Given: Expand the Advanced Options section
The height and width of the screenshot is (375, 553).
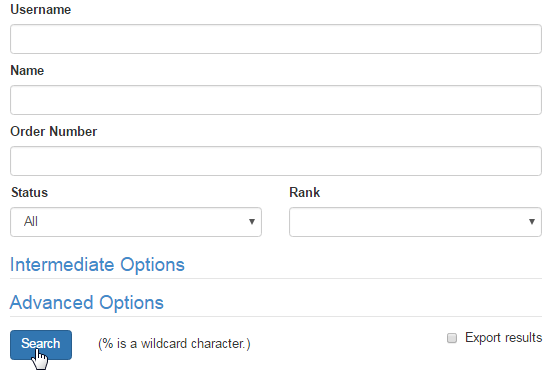Looking at the screenshot, I should click(87, 303).
